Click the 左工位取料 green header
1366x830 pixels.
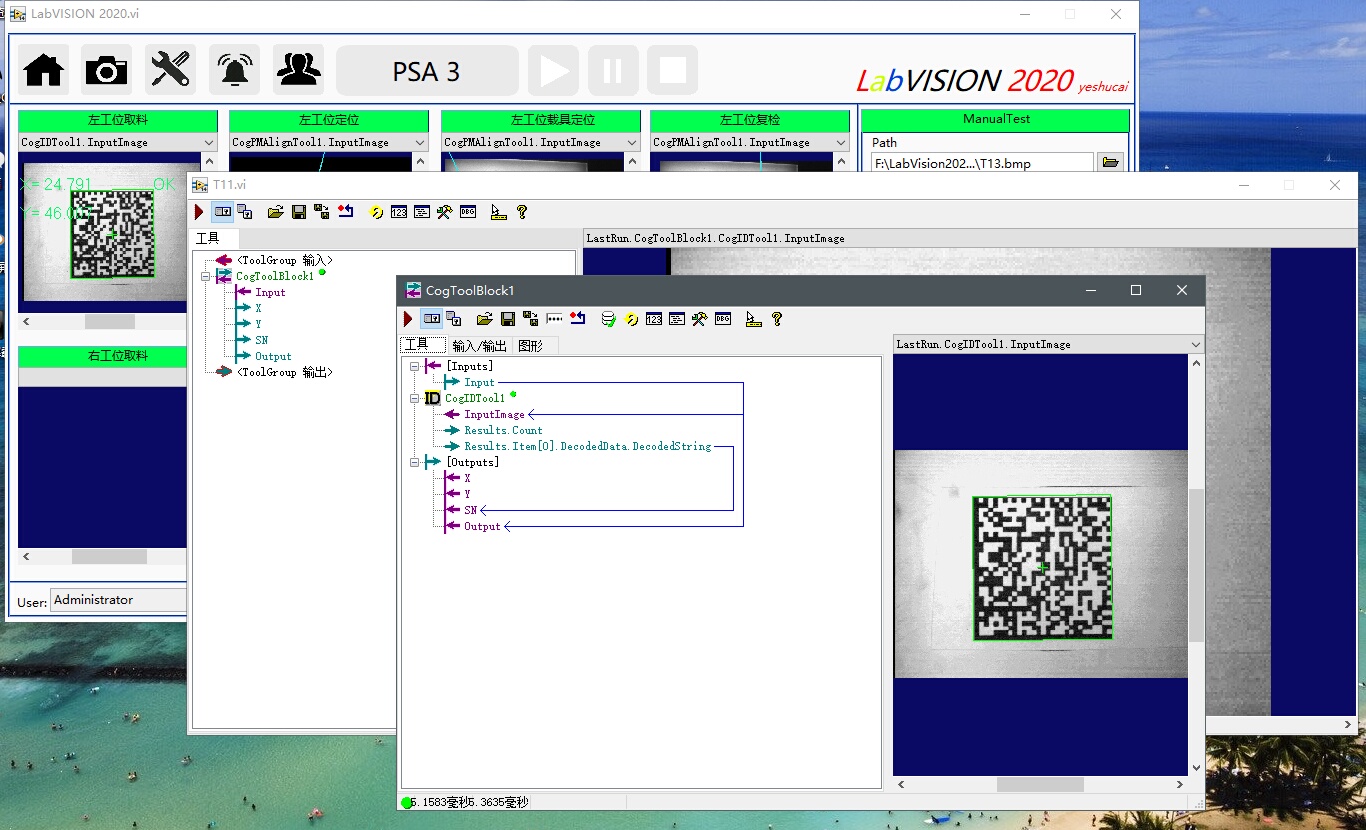(118, 120)
